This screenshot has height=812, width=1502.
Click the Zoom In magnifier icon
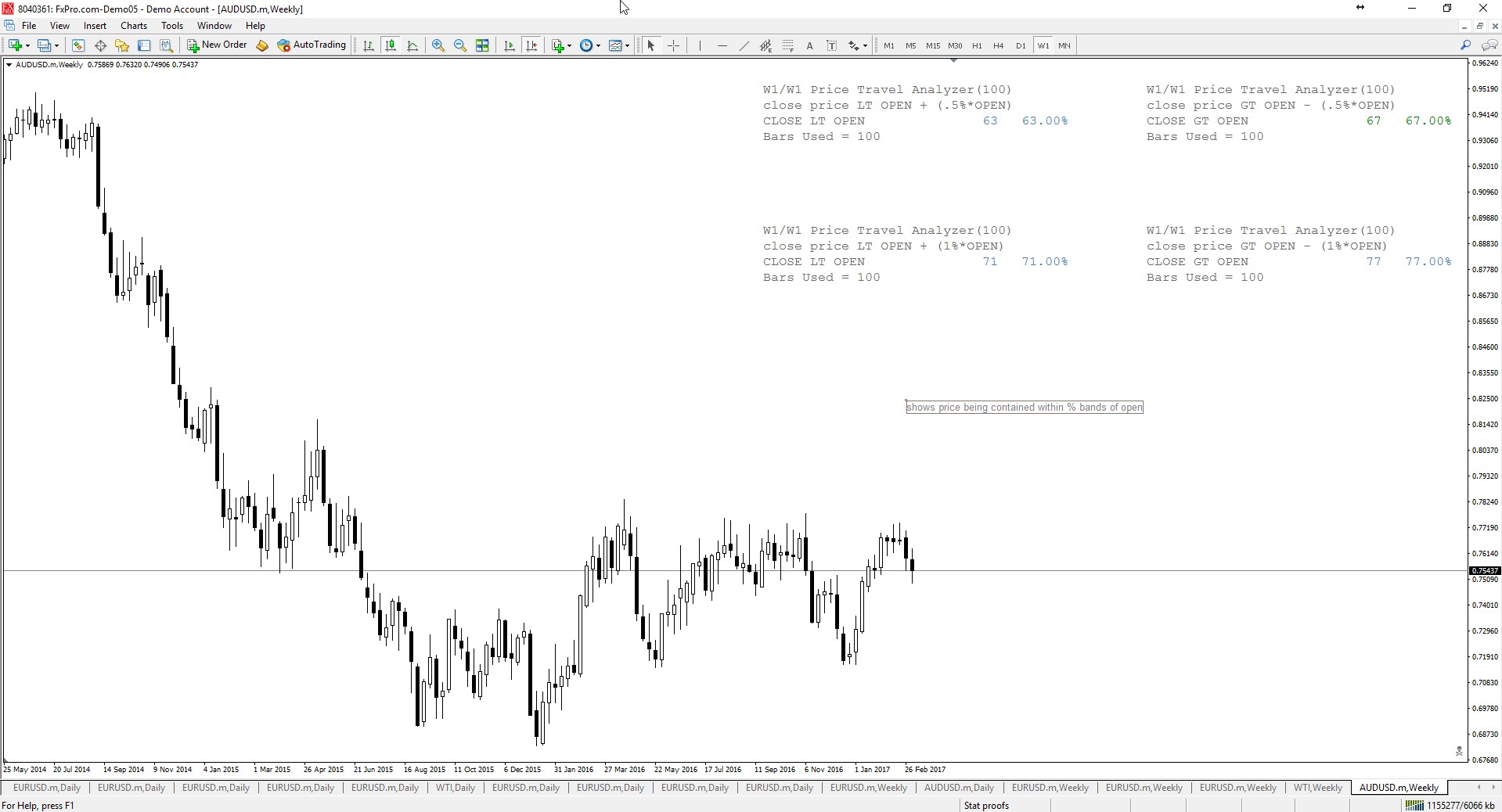tap(438, 45)
